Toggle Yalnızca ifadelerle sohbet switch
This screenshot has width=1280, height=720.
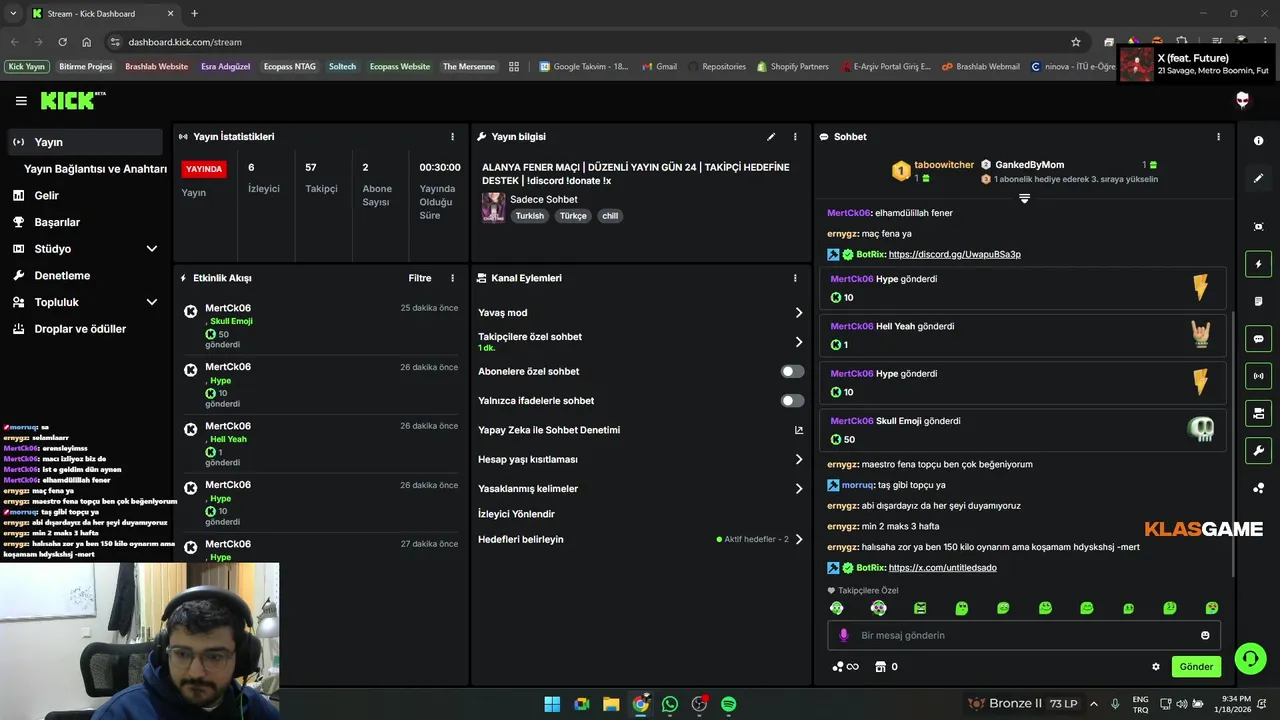(x=792, y=401)
